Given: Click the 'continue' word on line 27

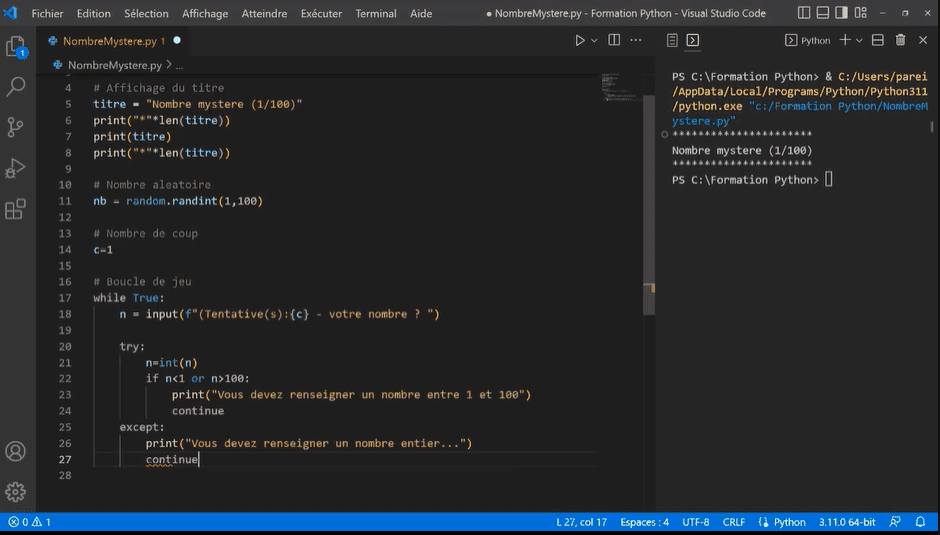Looking at the screenshot, I should click(171, 459).
